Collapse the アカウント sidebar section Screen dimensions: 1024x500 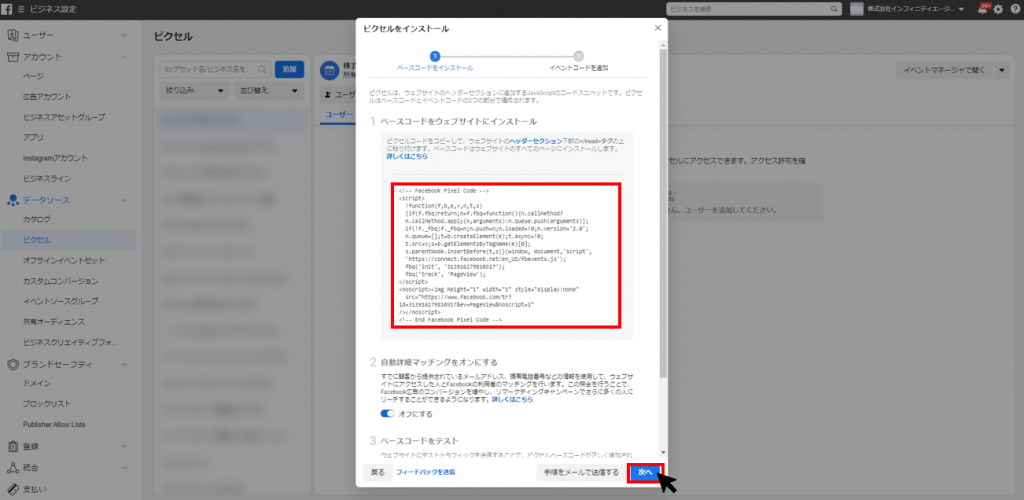[123, 58]
